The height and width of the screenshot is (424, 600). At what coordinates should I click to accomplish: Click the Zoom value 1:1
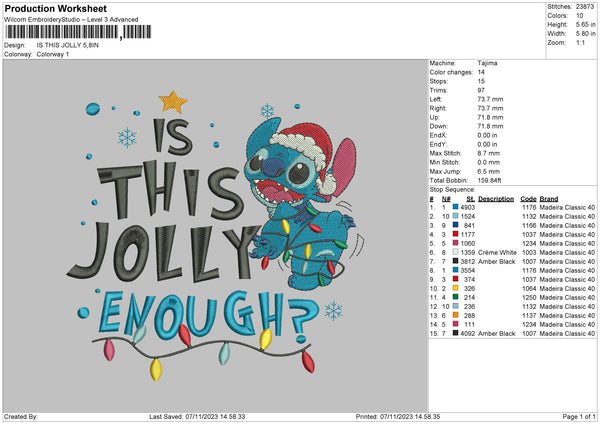click(x=580, y=42)
